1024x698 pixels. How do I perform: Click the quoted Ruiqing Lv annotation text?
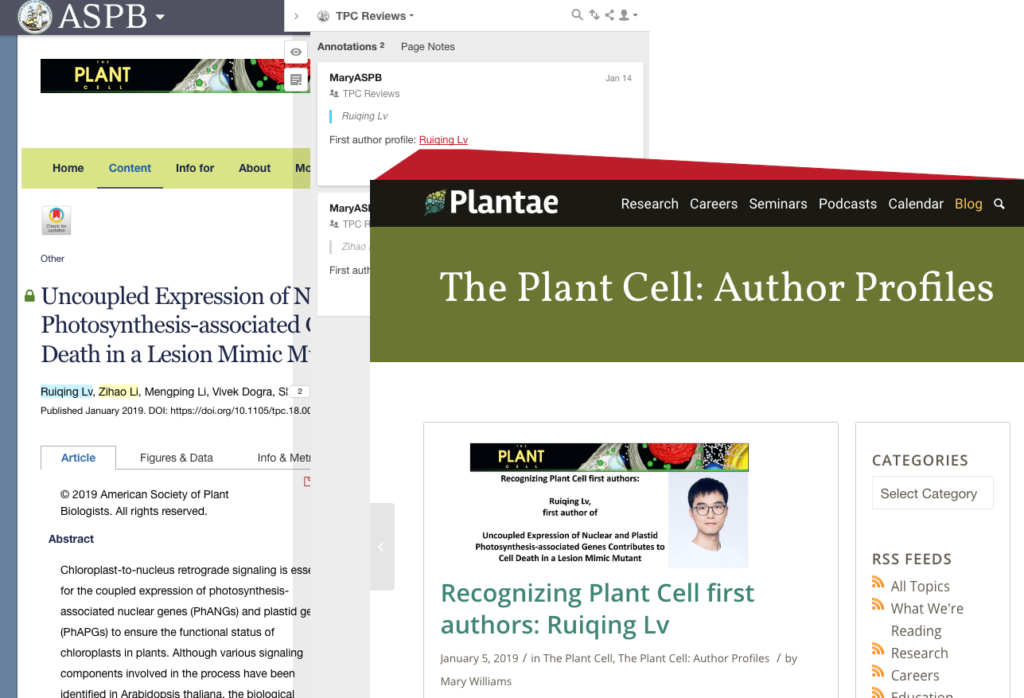pos(364,116)
